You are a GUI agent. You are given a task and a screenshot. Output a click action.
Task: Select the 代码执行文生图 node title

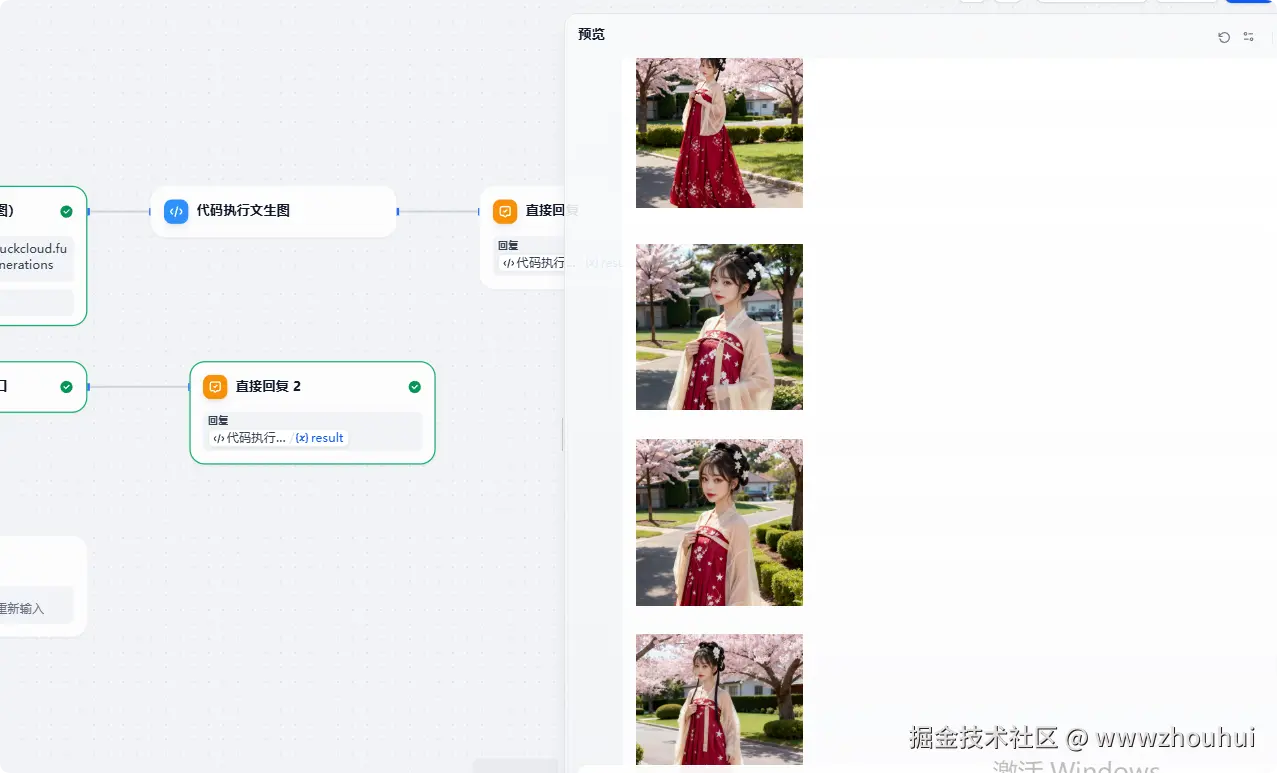(243, 211)
